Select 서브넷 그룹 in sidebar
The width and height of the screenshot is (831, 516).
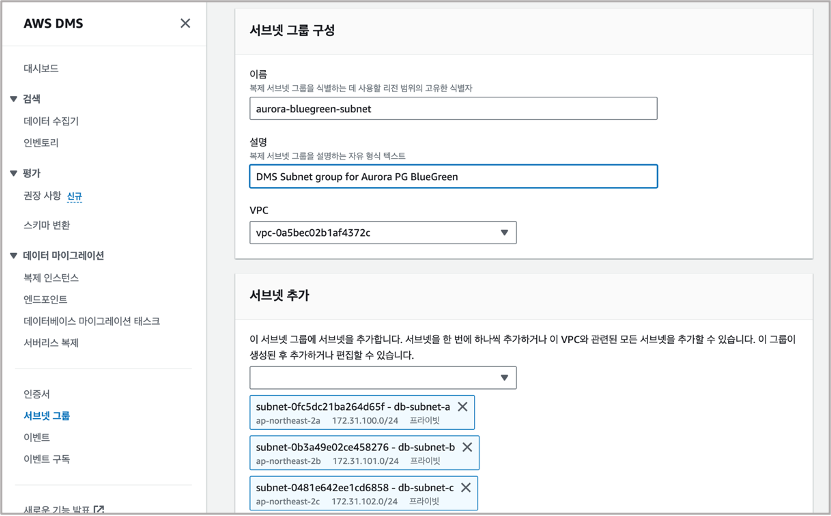click(47, 416)
